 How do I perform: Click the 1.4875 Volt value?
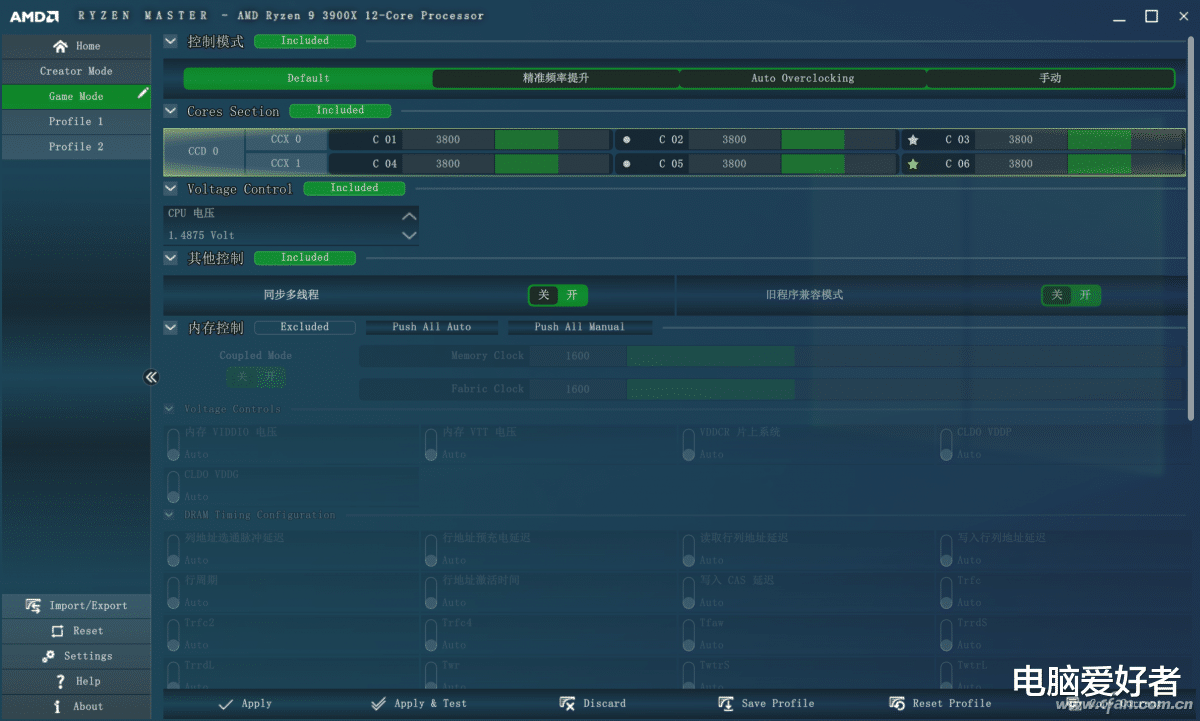pos(202,236)
